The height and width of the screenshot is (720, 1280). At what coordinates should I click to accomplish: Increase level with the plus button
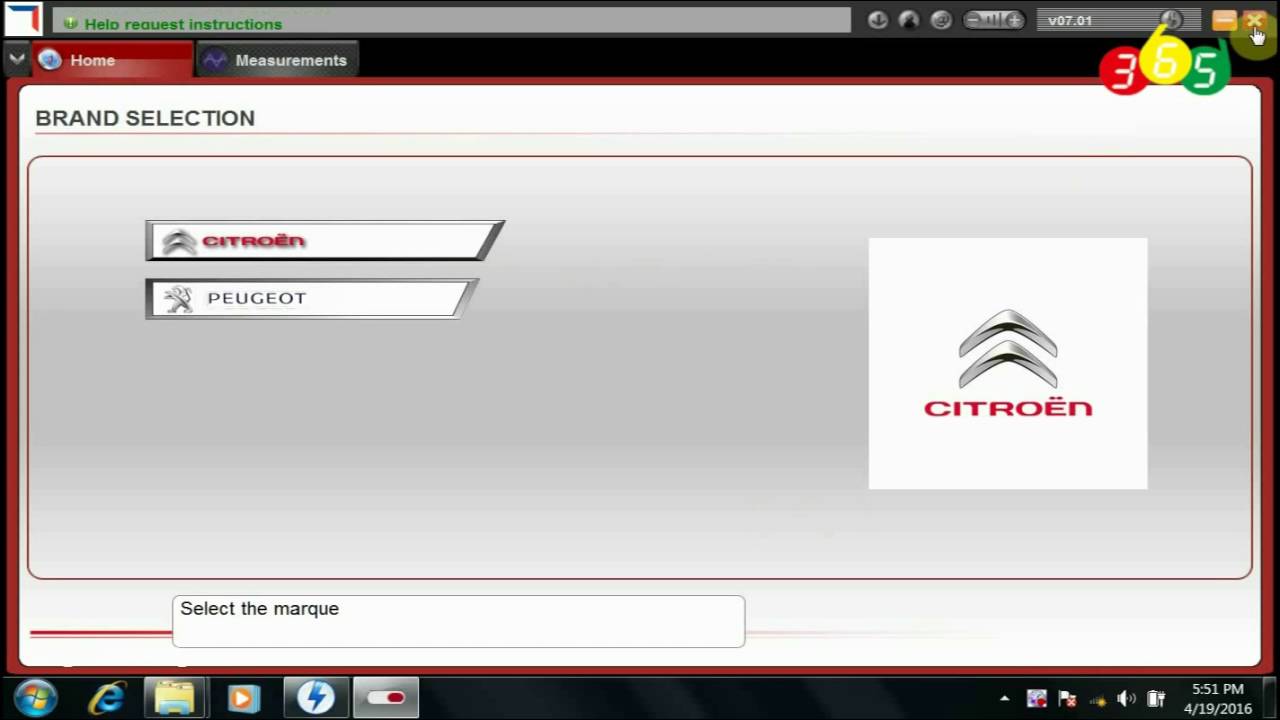(x=1015, y=20)
